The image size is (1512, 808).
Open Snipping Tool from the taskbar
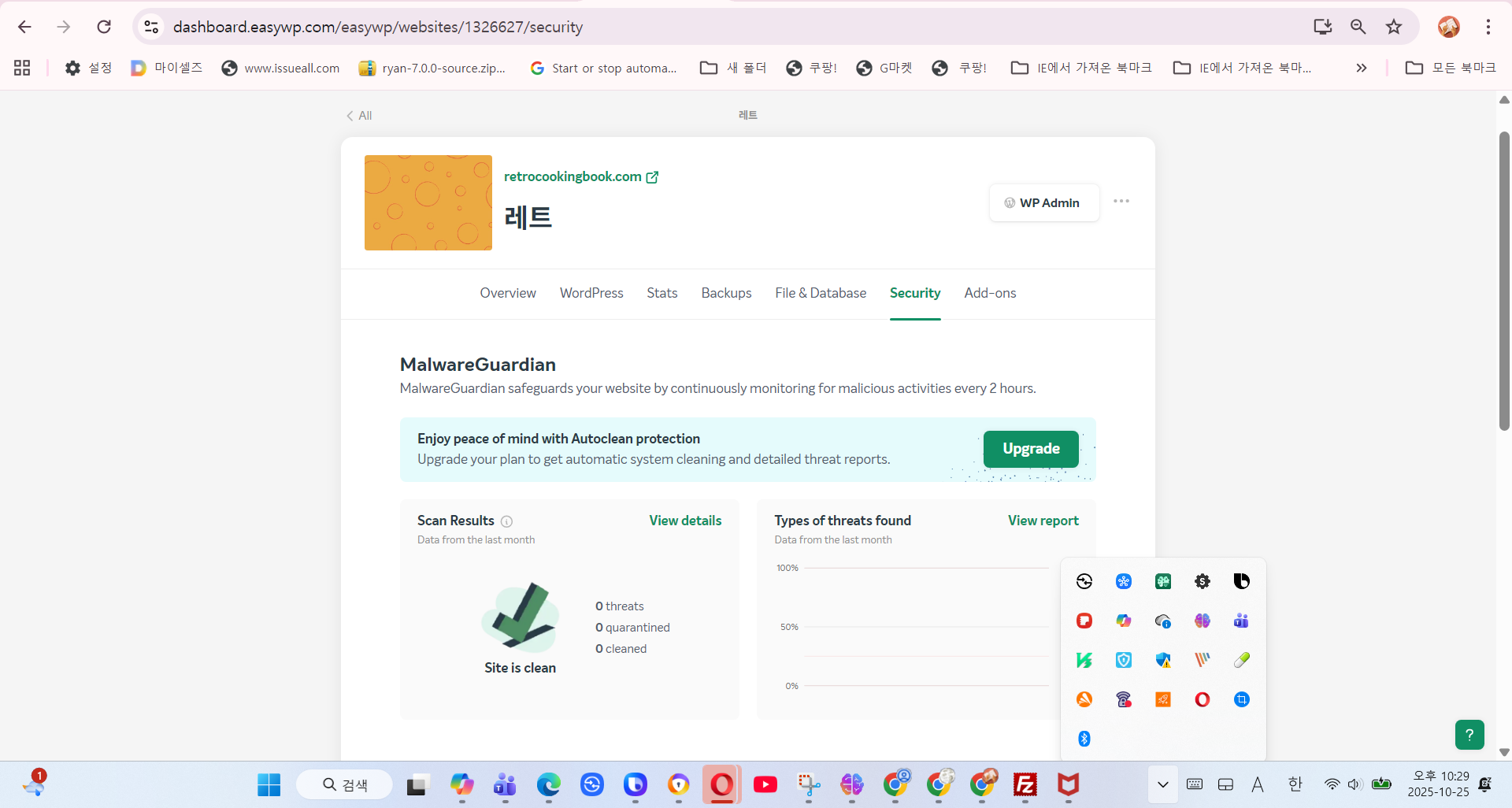coord(809,784)
